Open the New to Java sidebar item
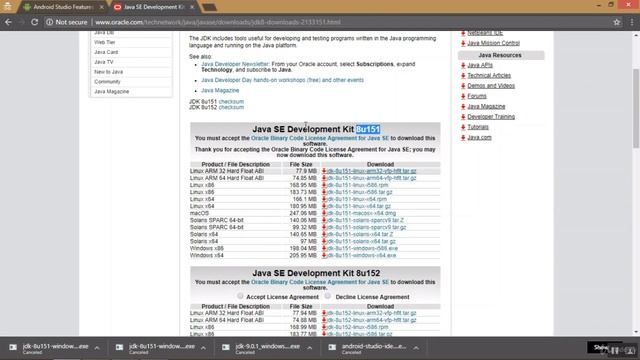The height and width of the screenshot is (360, 640). pos(109,72)
